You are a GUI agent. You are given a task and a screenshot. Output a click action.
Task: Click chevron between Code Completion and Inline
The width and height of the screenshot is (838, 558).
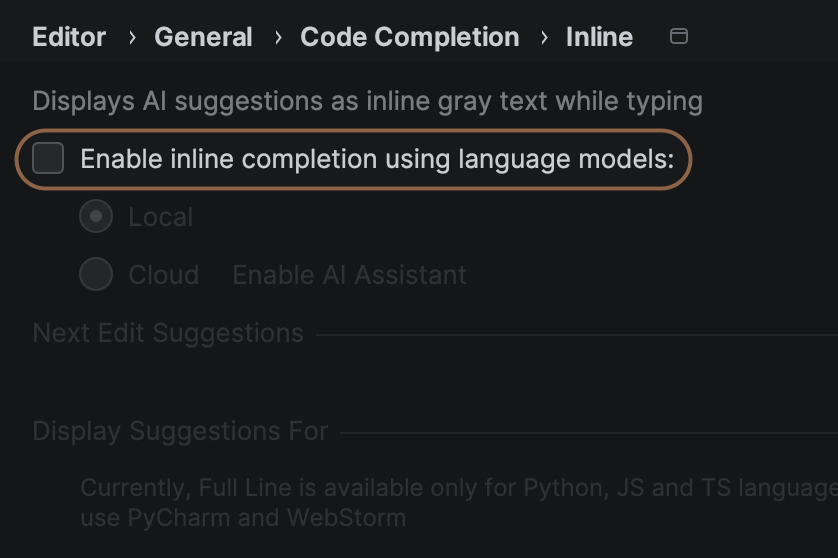(x=544, y=37)
